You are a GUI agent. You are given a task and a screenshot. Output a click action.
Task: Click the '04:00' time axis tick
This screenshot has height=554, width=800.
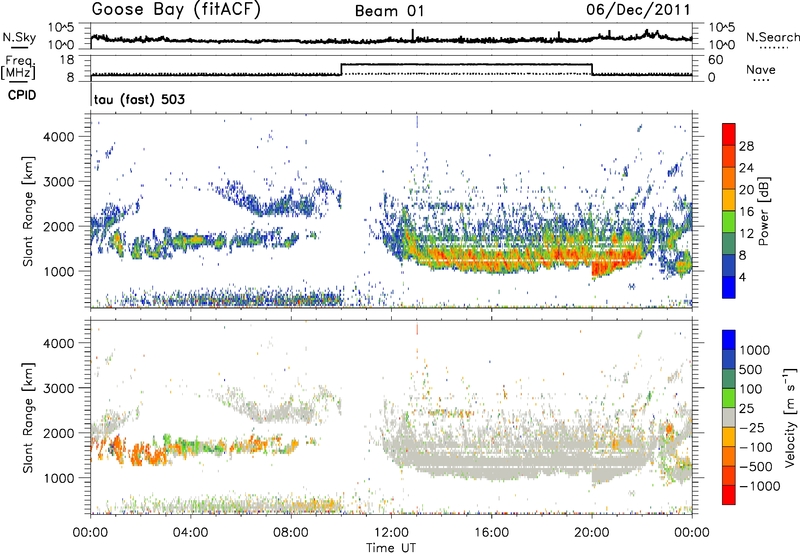pyautogui.click(x=190, y=533)
